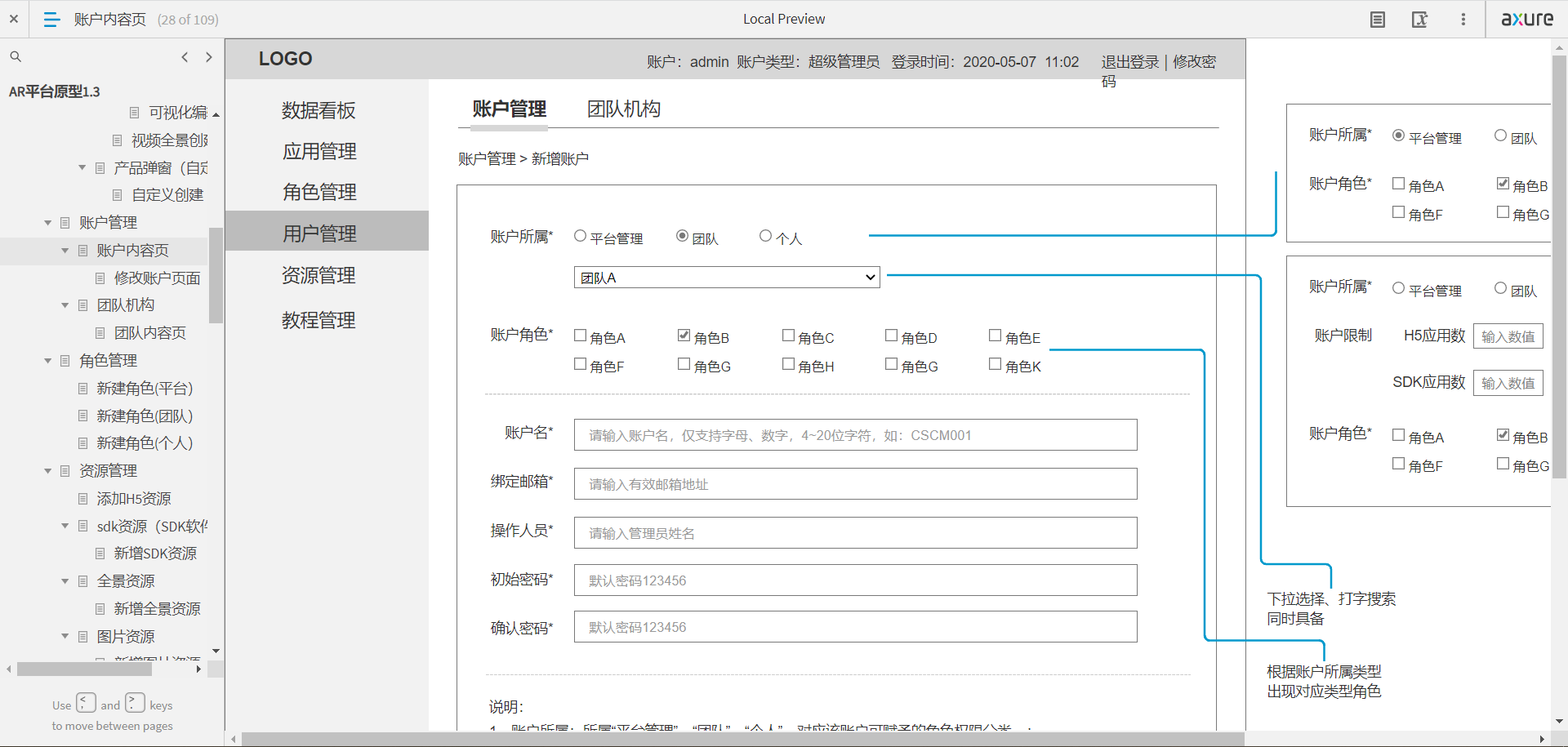Click the preview bottom horizontal scrollbar
The image size is (1568, 747).
click(742, 739)
